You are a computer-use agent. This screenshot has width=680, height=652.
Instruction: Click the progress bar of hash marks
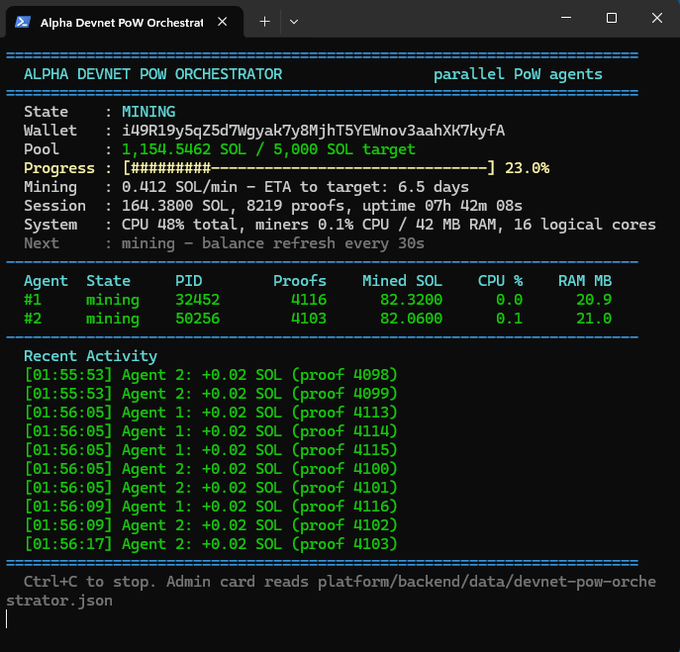pos(308,168)
